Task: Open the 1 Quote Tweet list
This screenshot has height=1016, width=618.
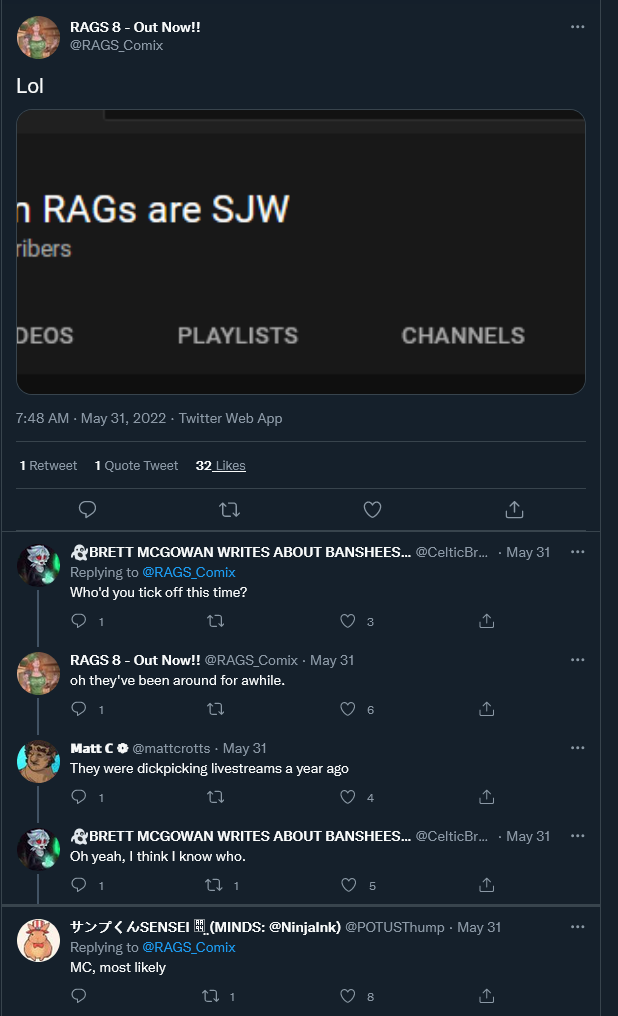Action: pos(136,465)
